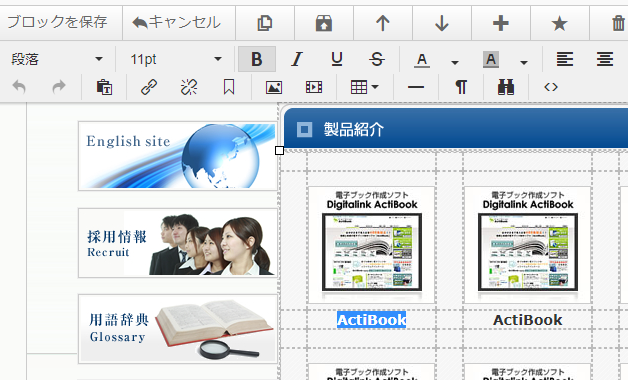The height and width of the screenshot is (380, 628).
Task: Toggle Strikethrough formatting
Action: 377,59
